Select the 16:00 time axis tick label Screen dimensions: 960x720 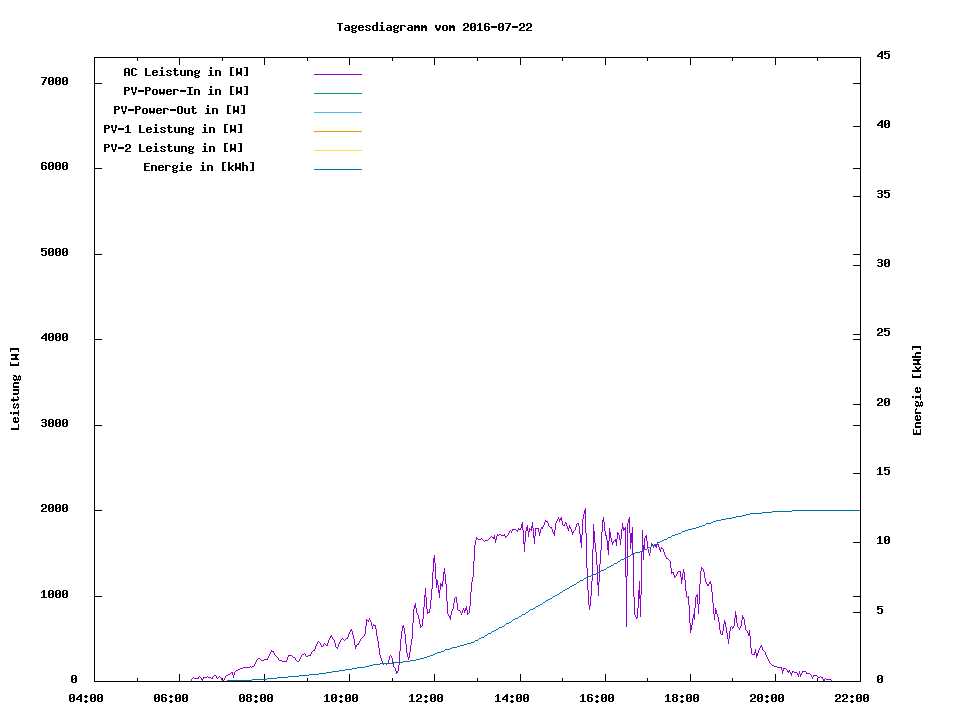597,699
